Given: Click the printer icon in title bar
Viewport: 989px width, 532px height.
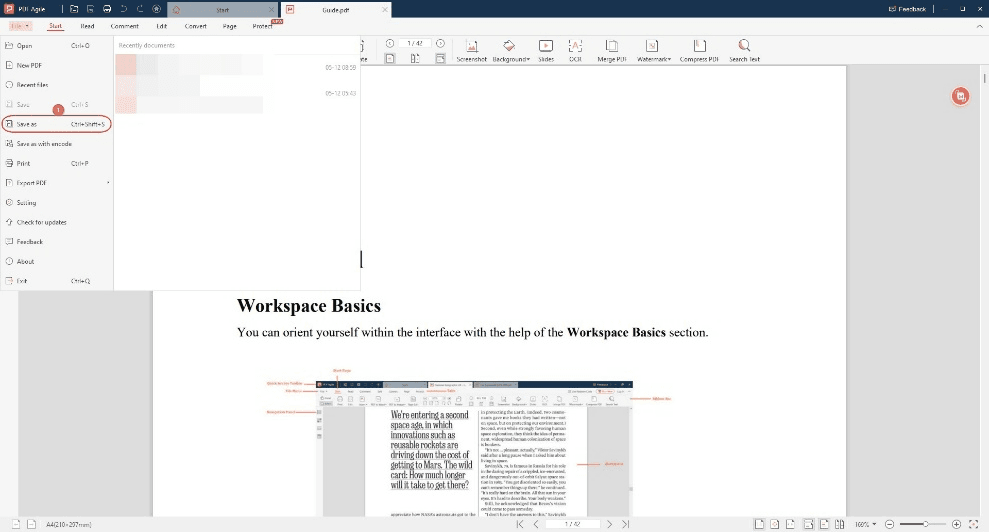Looking at the screenshot, I should tap(107, 9).
